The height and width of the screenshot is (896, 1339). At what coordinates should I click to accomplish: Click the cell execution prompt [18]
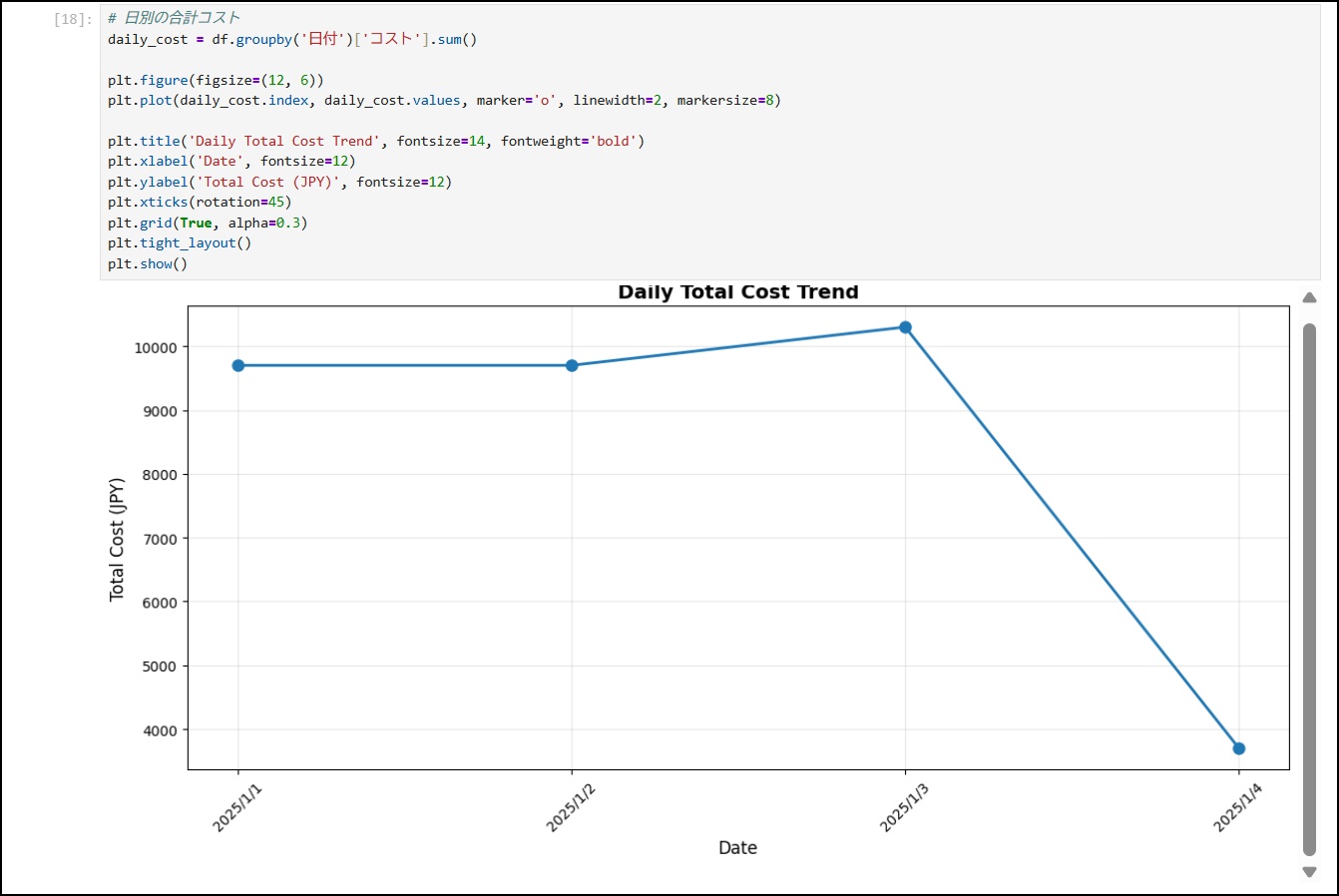point(73,19)
